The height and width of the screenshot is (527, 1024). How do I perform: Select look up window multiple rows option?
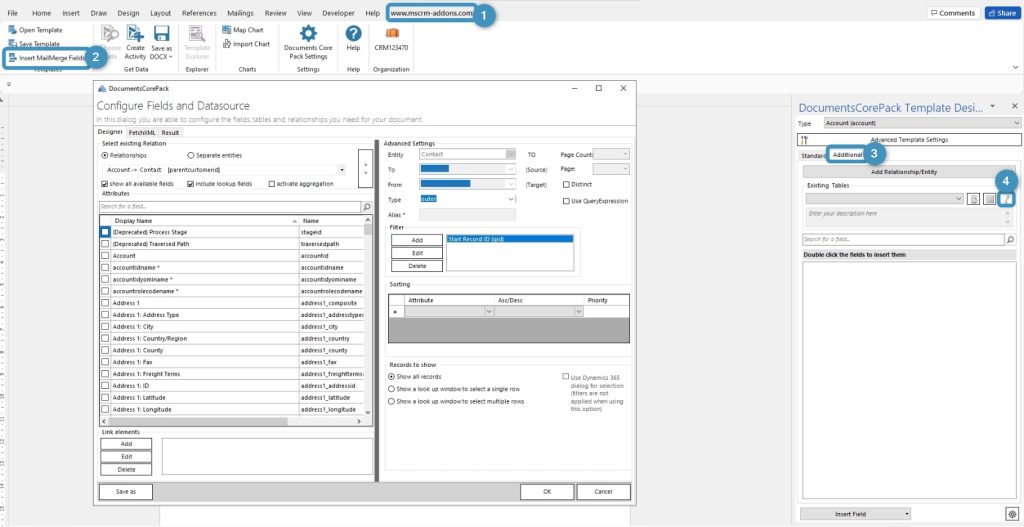pyautogui.click(x=391, y=401)
